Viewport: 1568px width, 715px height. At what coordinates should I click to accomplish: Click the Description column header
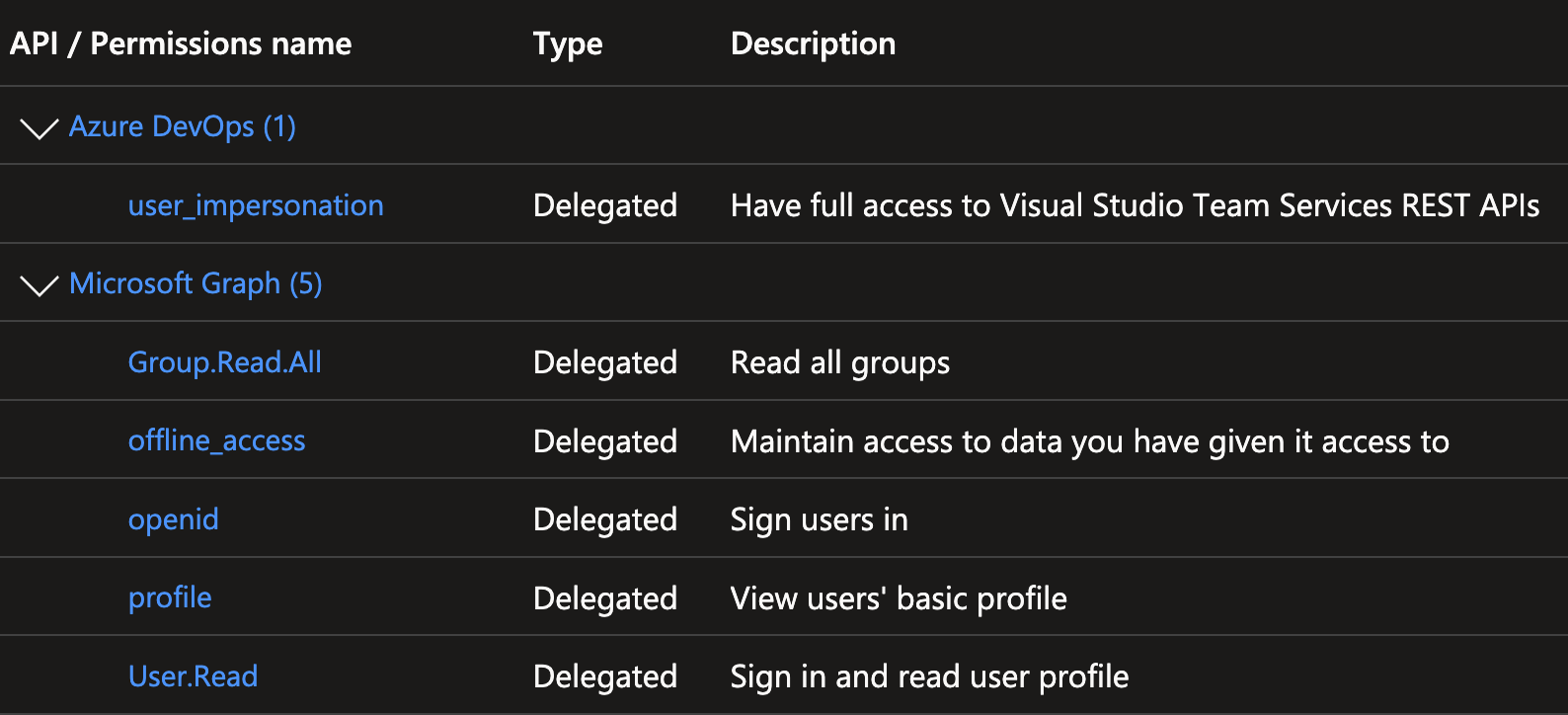(x=812, y=42)
